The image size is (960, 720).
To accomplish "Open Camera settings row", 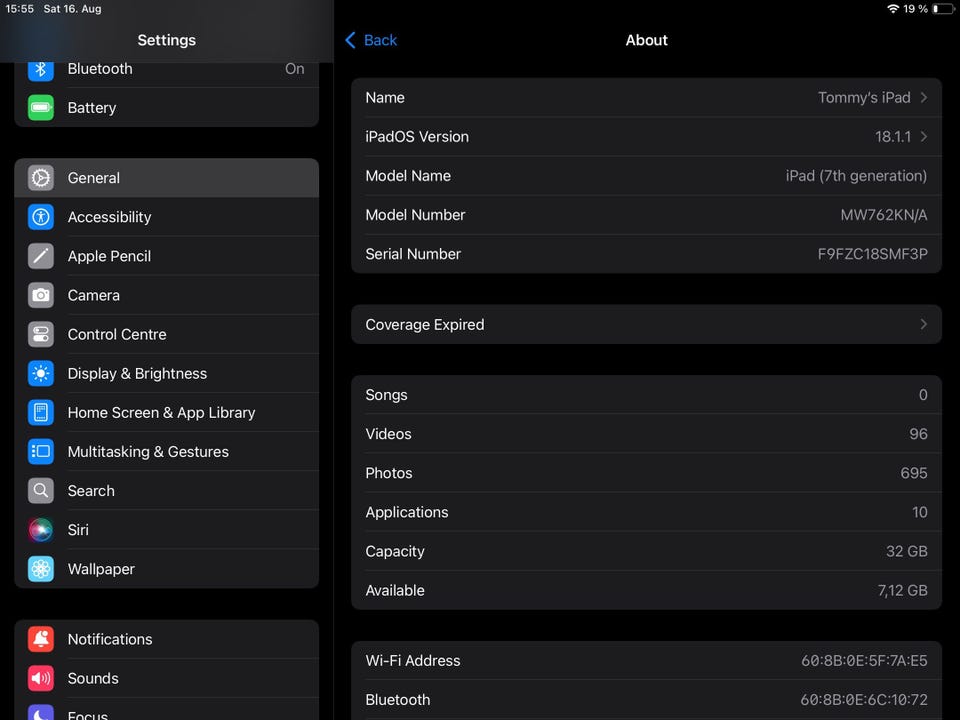I will (167, 295).
